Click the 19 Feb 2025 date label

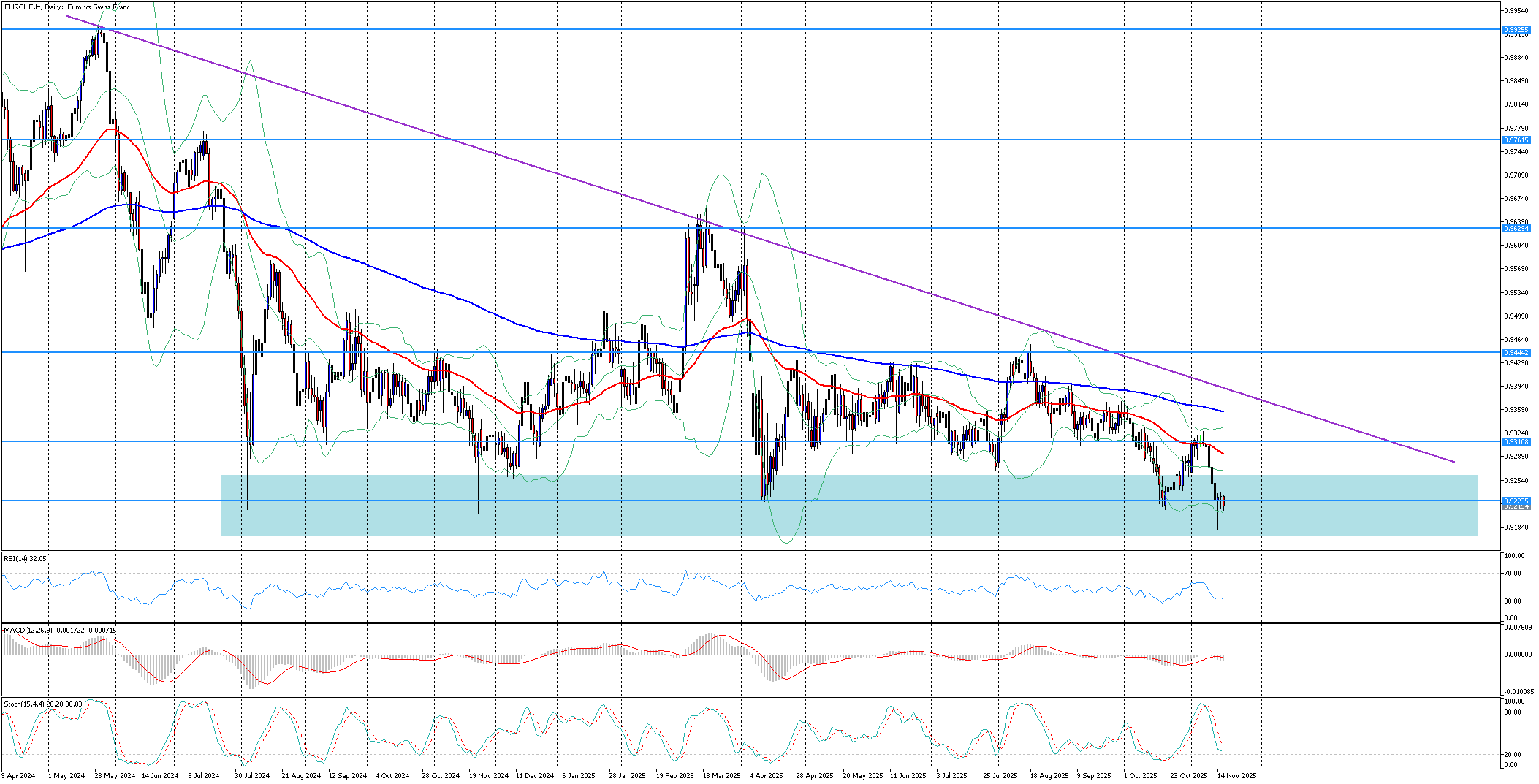(674, 775)
